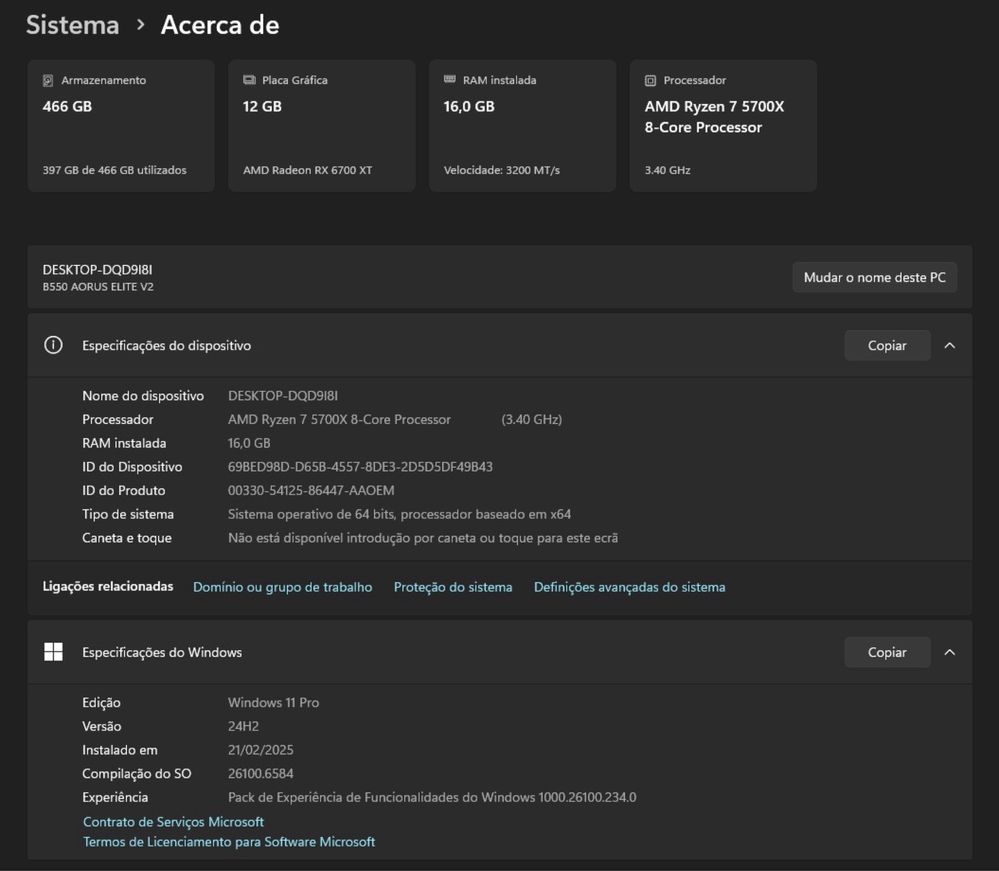Click the Processador chip icon
This screenshot has height=871, width=999.
[x=650, y=80]
